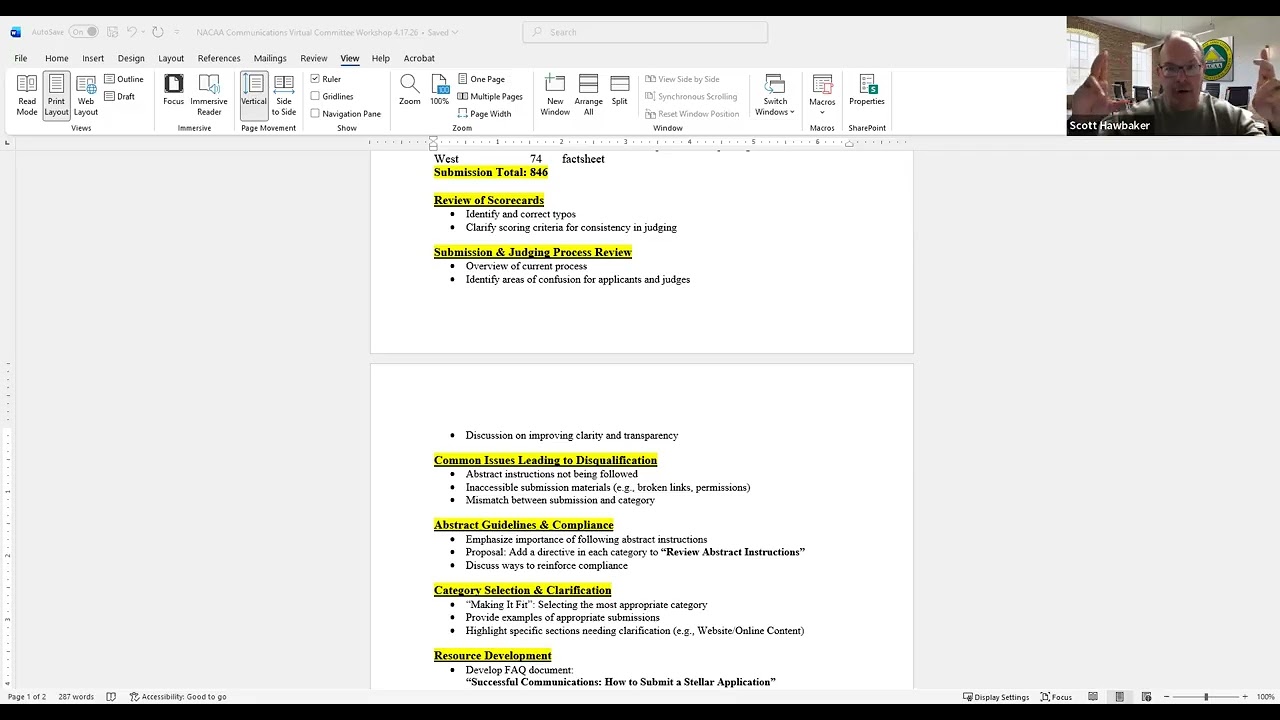Zoom out with the minus button

click(x=1166, y=697)
